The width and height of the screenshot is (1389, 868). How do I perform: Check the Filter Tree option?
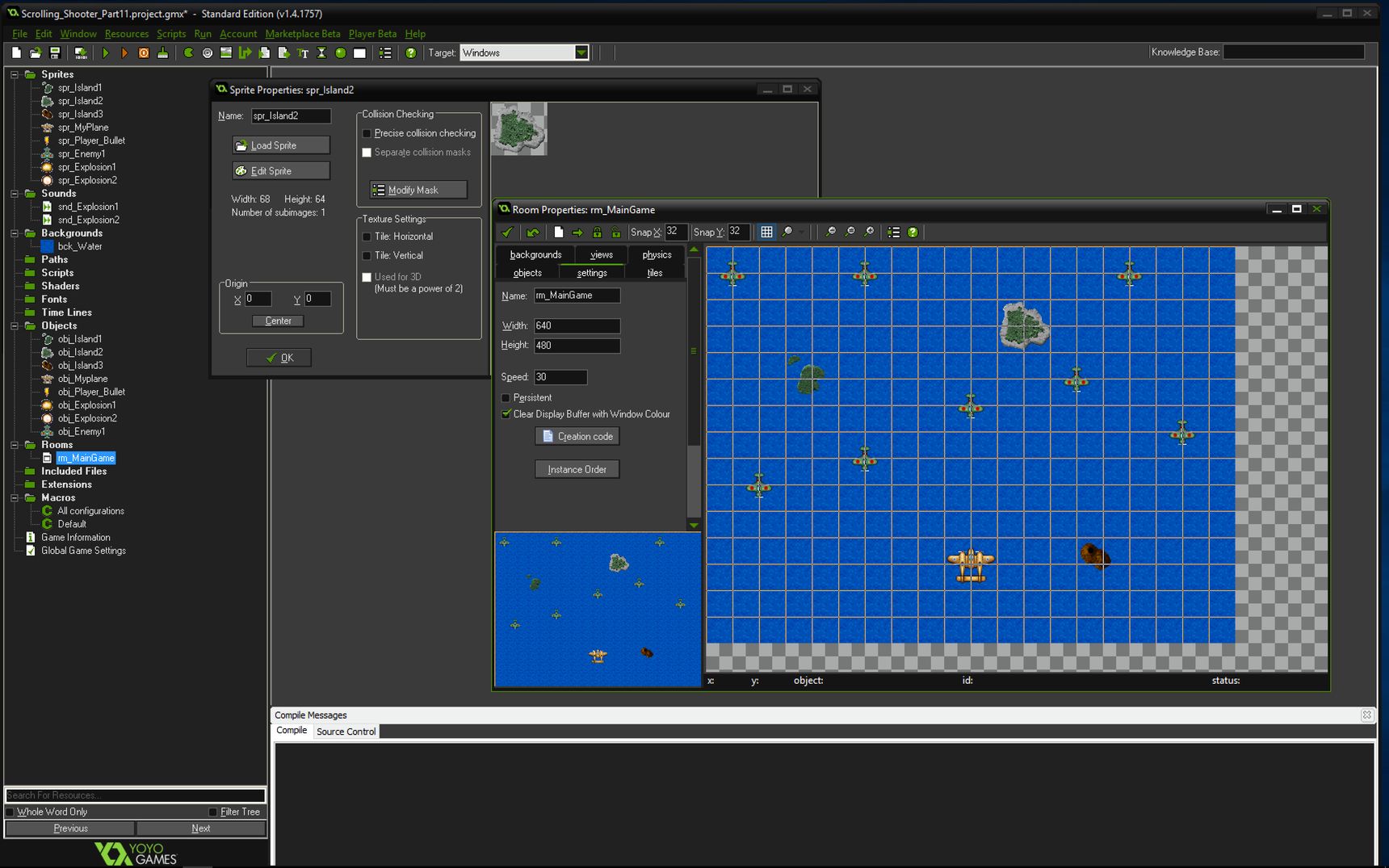[213, 812]
